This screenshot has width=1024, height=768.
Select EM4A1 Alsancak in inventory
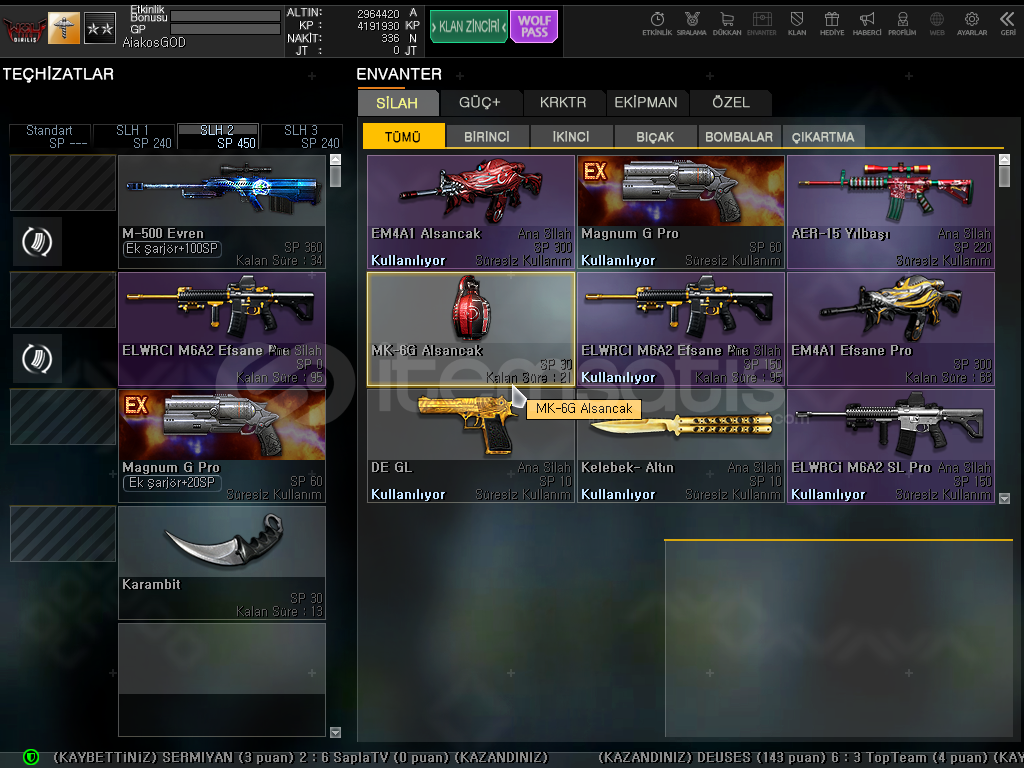(471, 212)
